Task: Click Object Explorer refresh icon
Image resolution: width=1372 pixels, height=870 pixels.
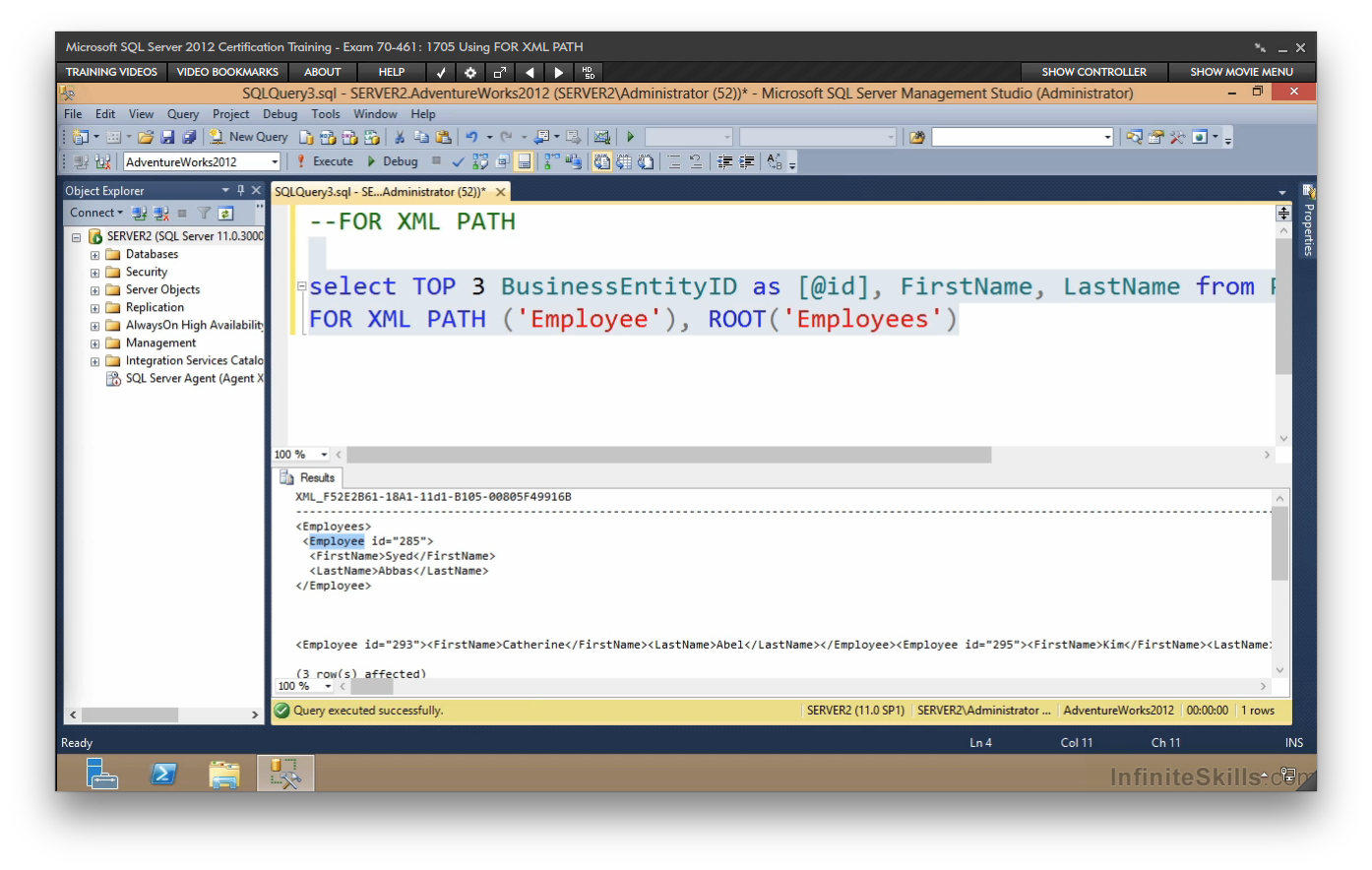Action: point(225,213)
